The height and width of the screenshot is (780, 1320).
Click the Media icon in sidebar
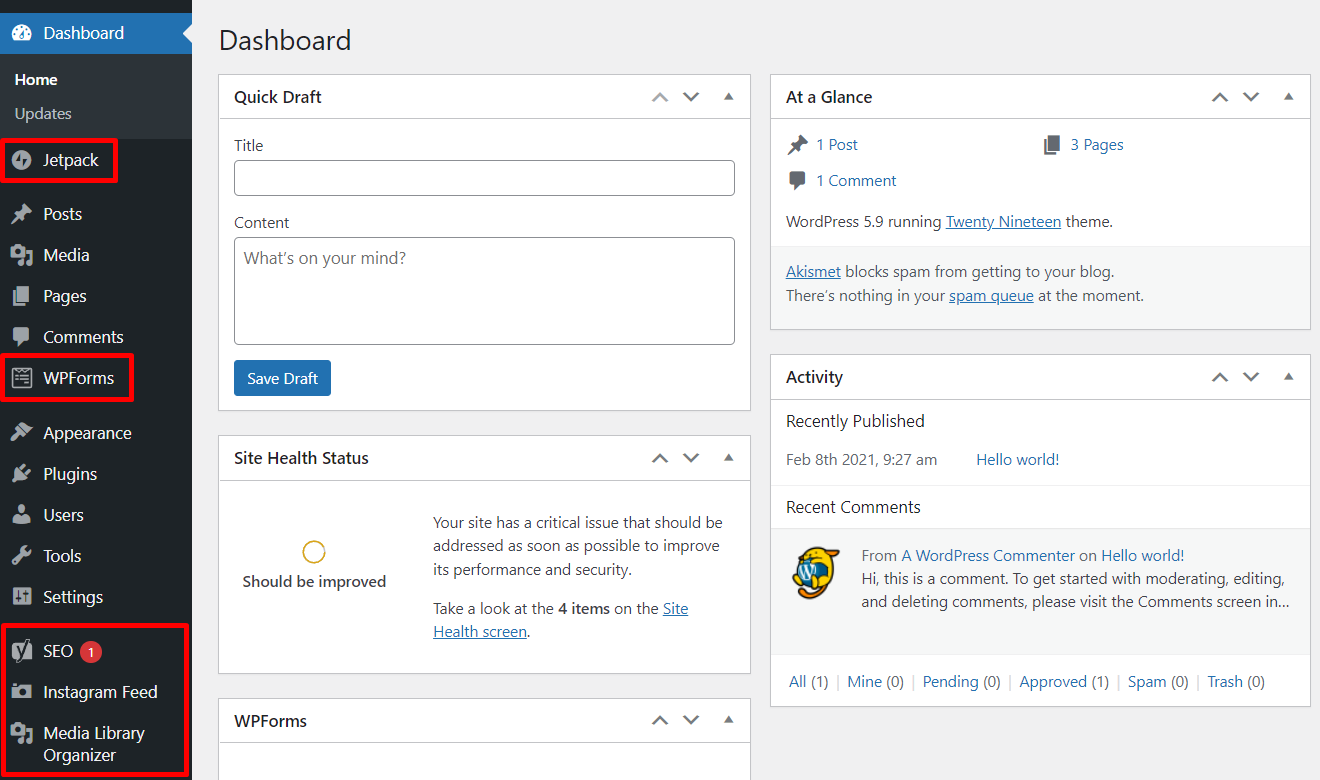tap(22, 255)
